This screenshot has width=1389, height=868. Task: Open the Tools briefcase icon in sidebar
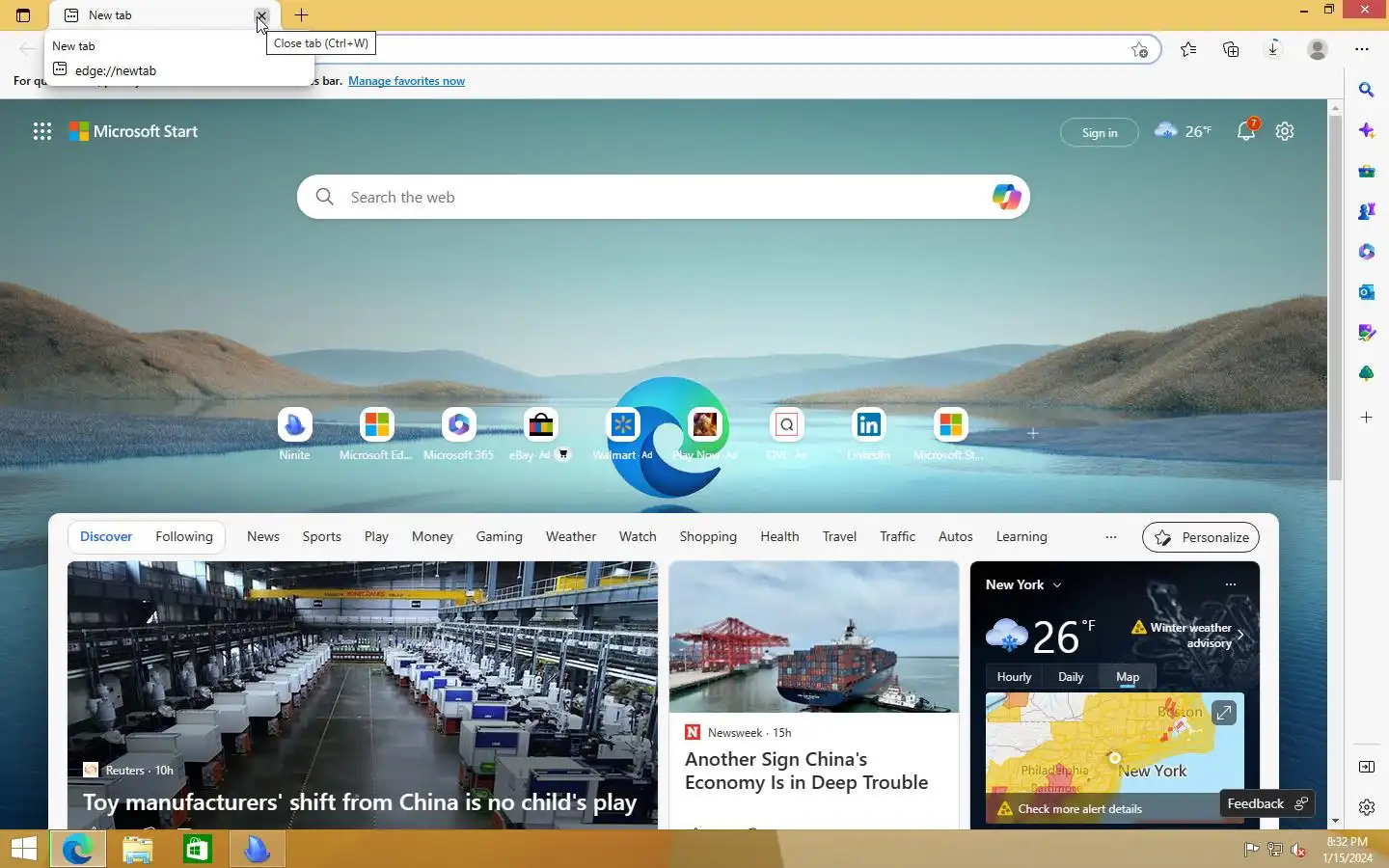(x=1366, y=171)
